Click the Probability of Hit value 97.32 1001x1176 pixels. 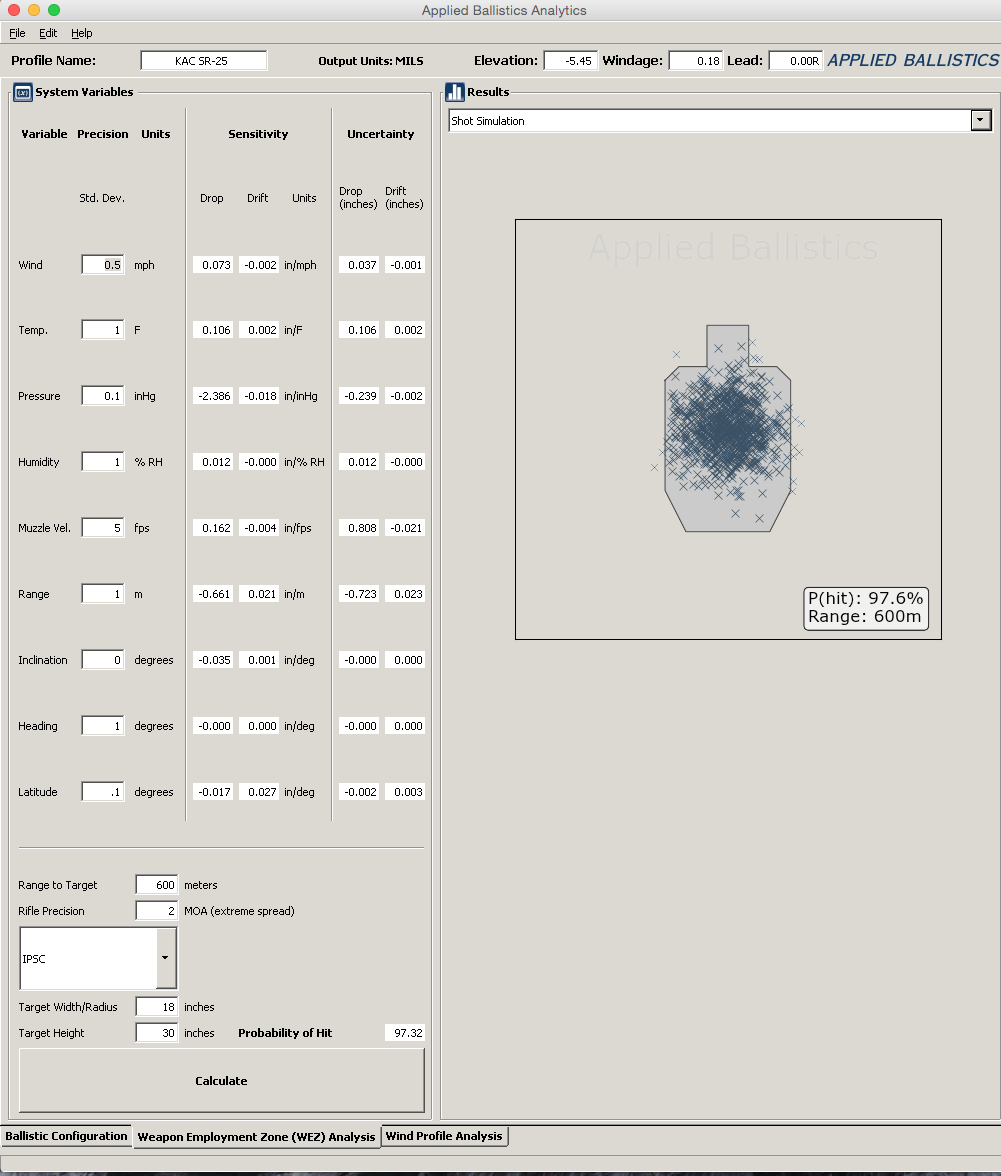click(x=404, y=1033)
